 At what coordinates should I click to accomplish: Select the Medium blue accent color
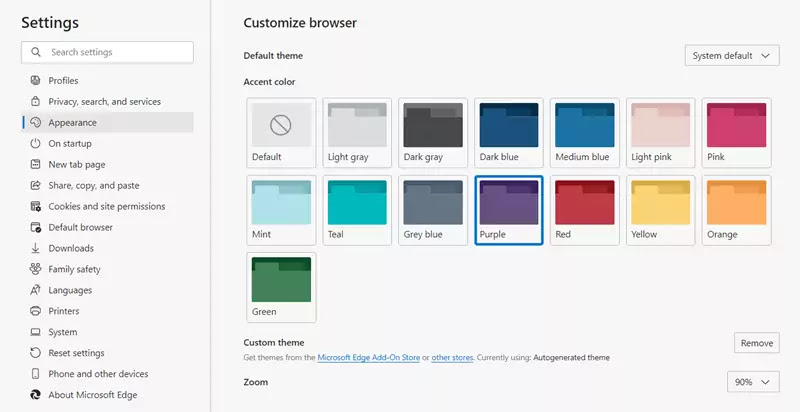coord(585,133)
